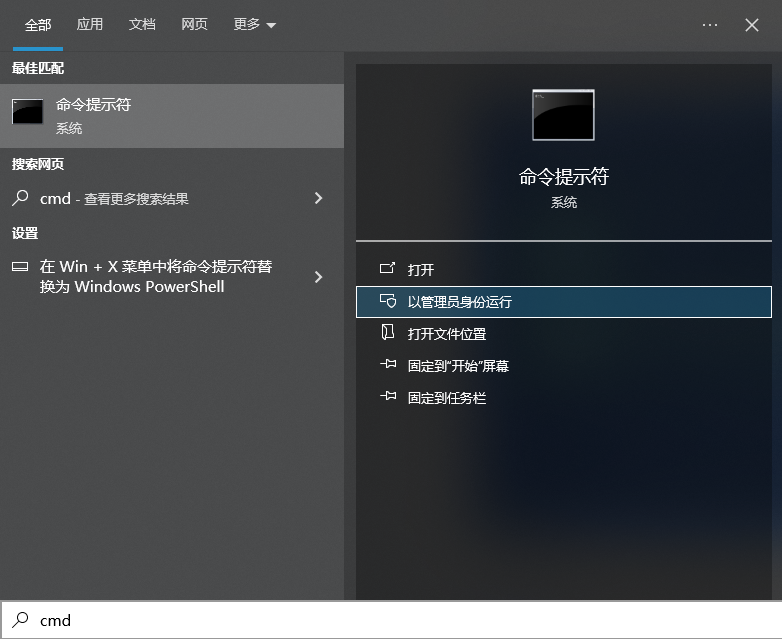This screenshot has width=782, height=639.
Task: Click the settings icon beside the Win + X entry
Action: [x=20, y=266]
